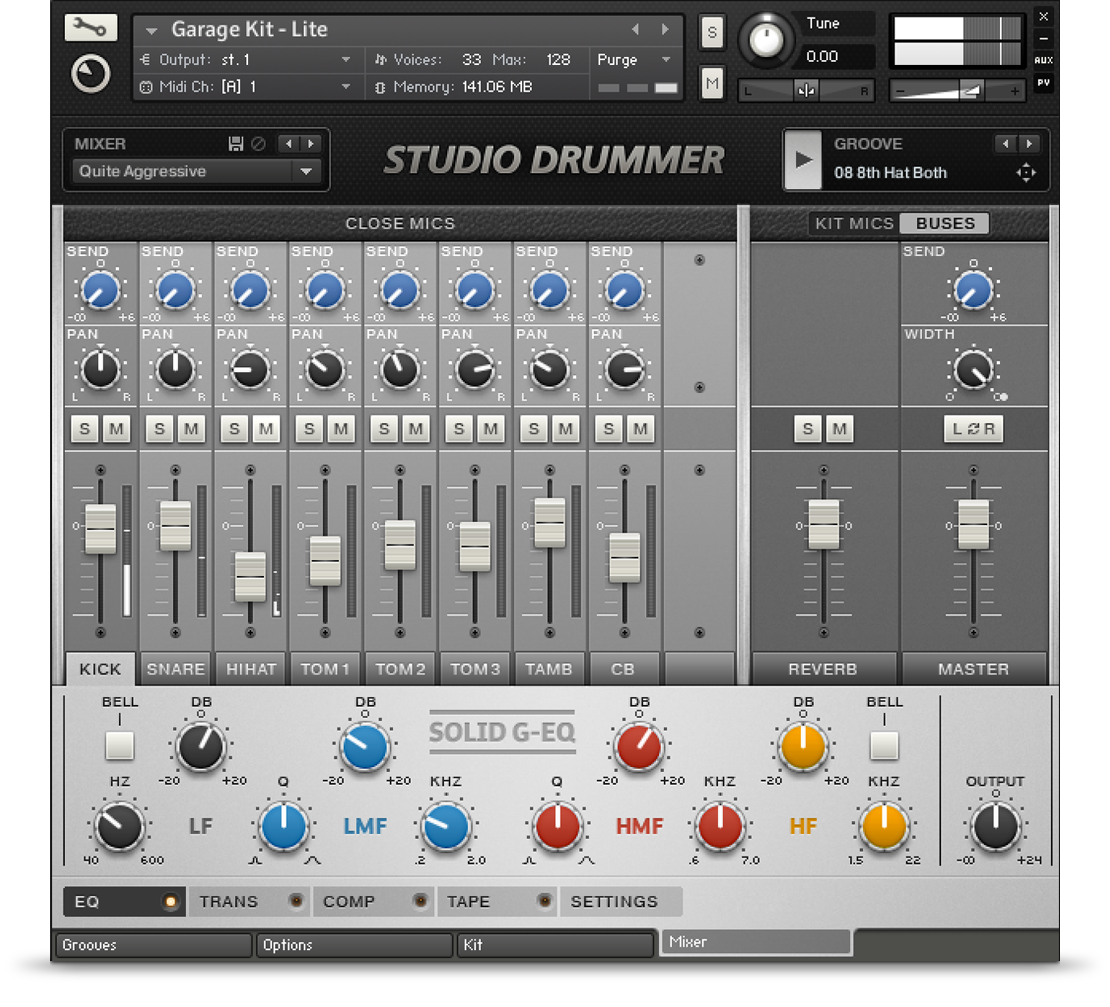Viewport: 1110px width, 1007px height.
Task: Click the Max voices value 128
Action: [558, 60]
